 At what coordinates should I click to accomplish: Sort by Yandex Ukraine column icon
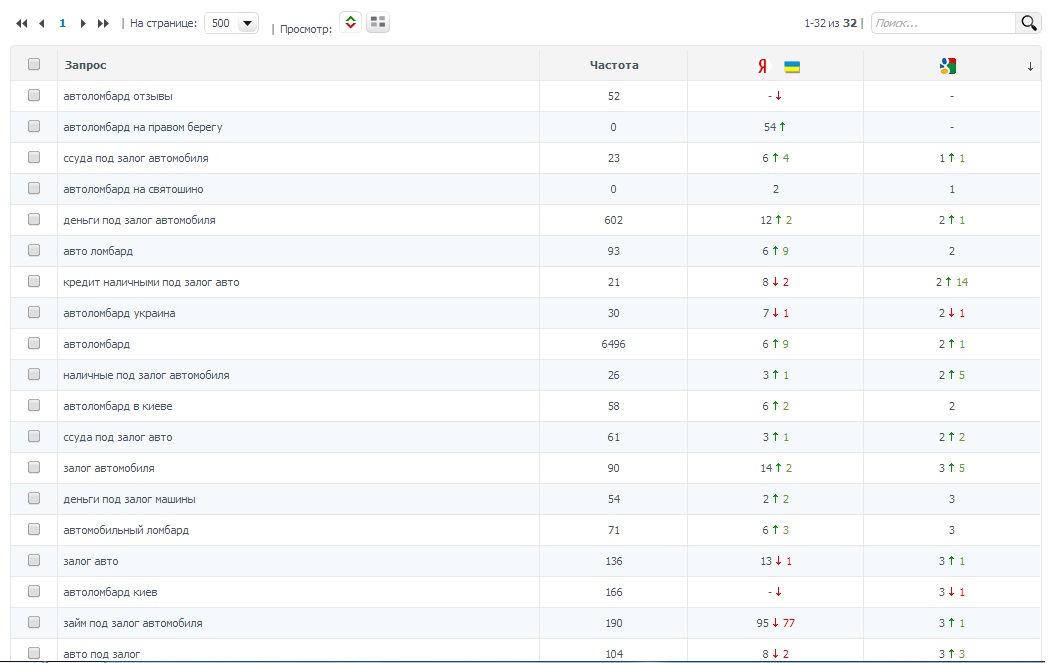776,66
